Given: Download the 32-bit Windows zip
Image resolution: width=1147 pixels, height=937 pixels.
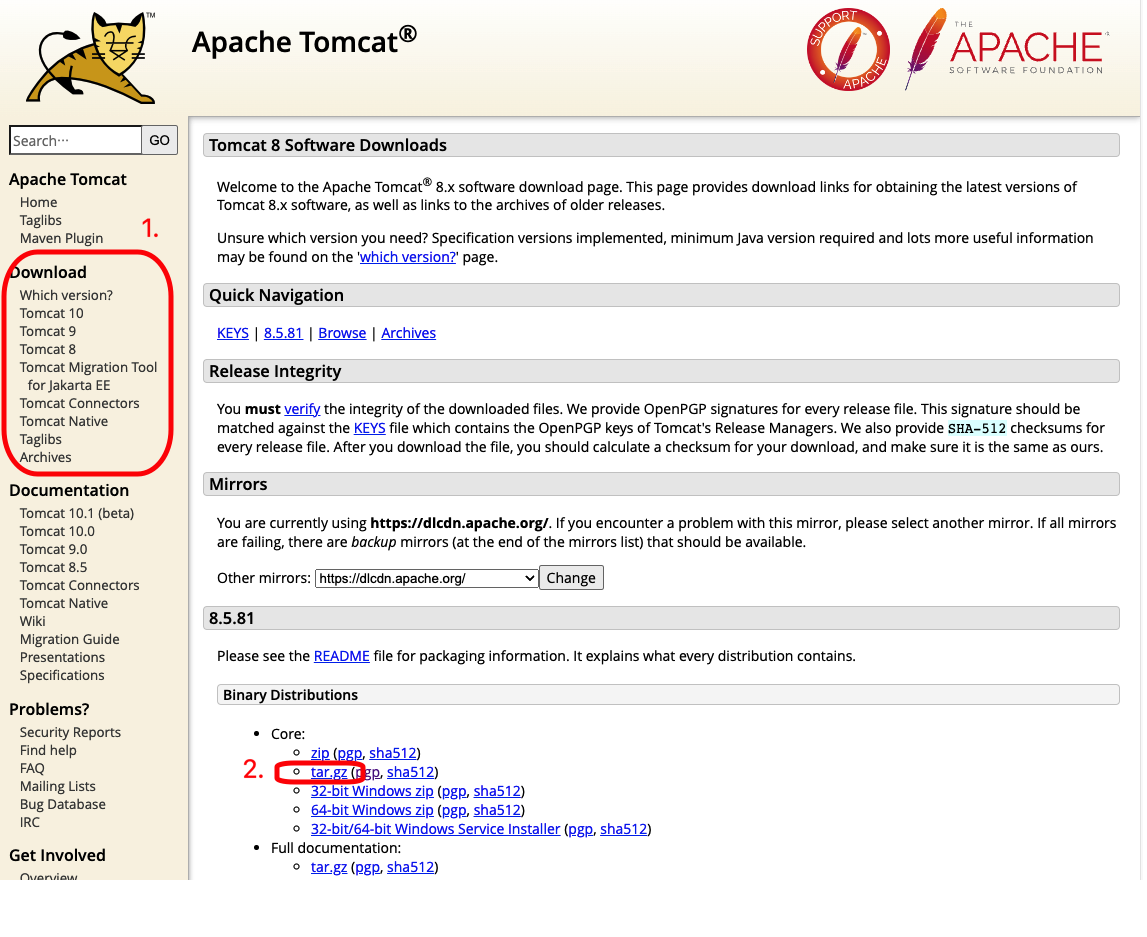Looking at the screenshot, I should click(x=372, y=791).
